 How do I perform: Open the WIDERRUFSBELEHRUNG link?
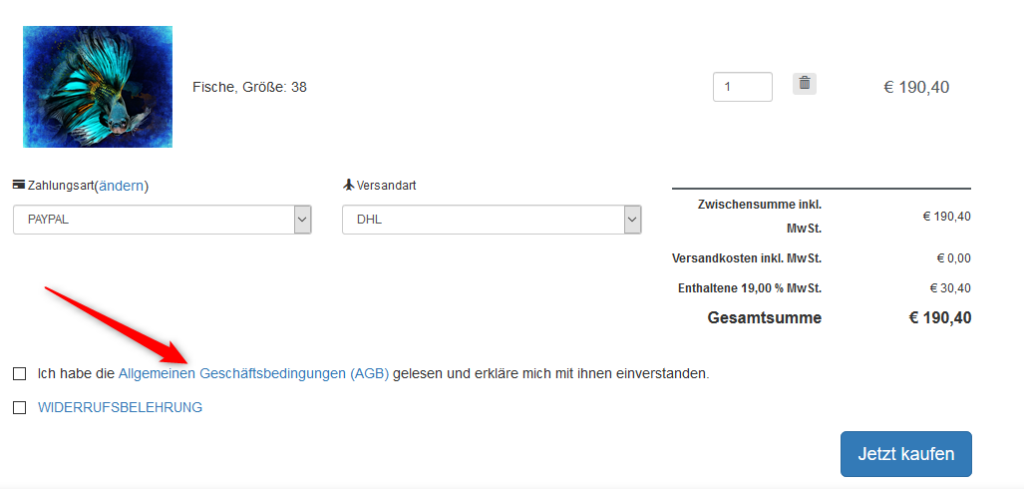120,408
